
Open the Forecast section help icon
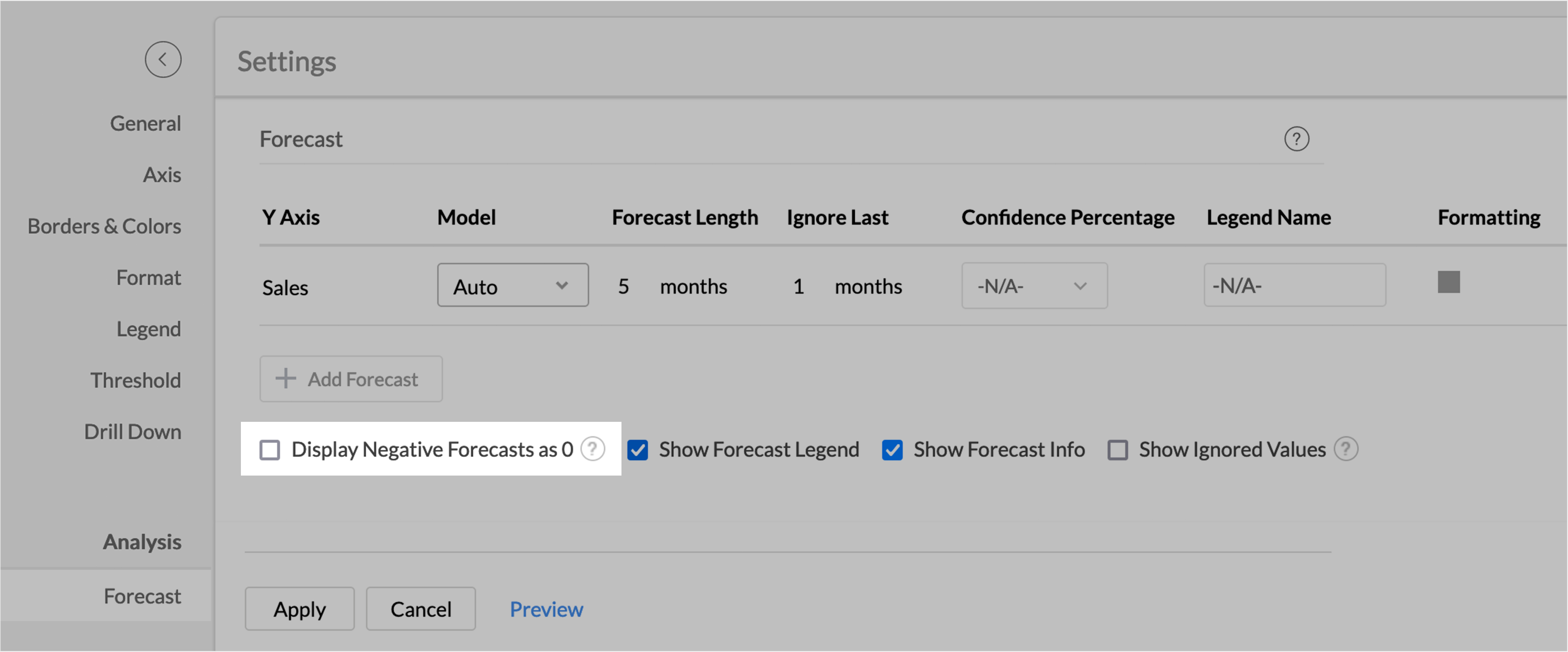[x=1296, y=139]
